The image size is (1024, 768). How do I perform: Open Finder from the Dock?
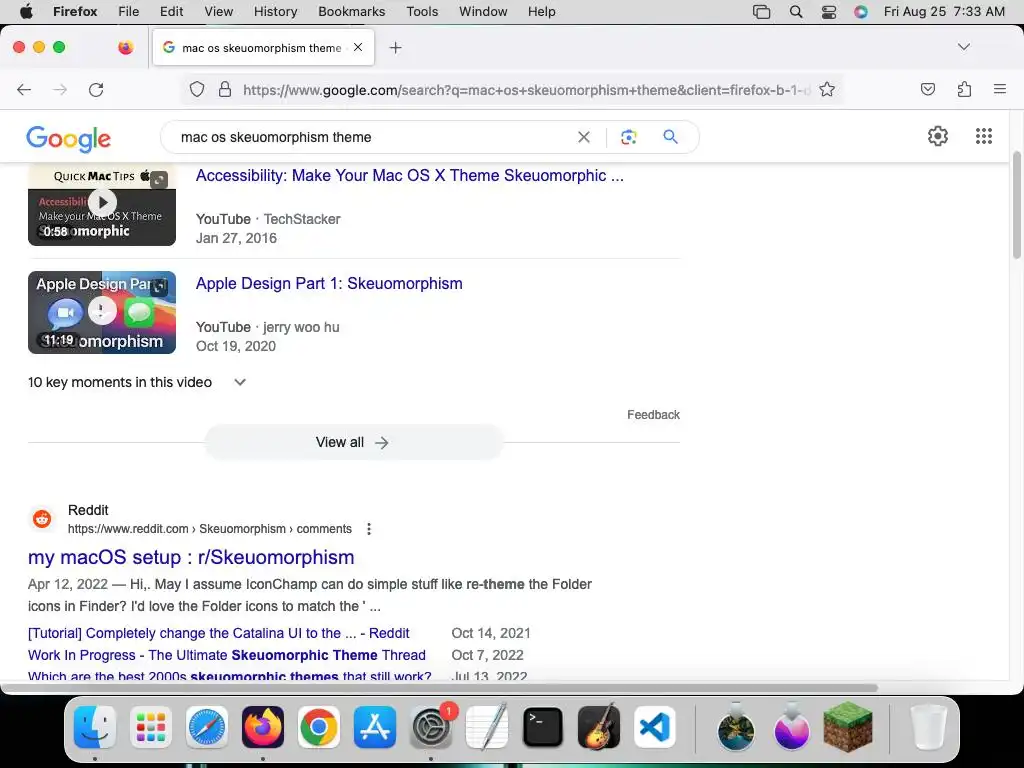coord(95,727)
